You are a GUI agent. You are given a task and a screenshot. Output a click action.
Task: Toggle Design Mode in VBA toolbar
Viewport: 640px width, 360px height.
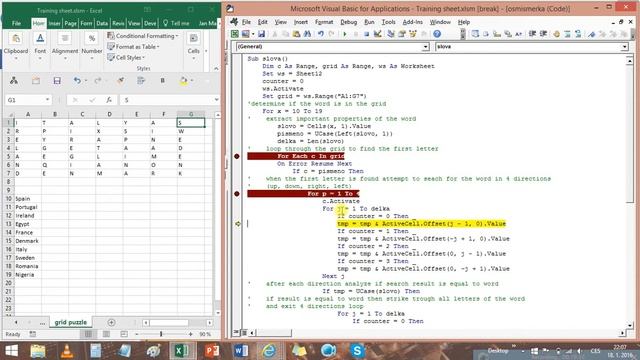point(378,34)
